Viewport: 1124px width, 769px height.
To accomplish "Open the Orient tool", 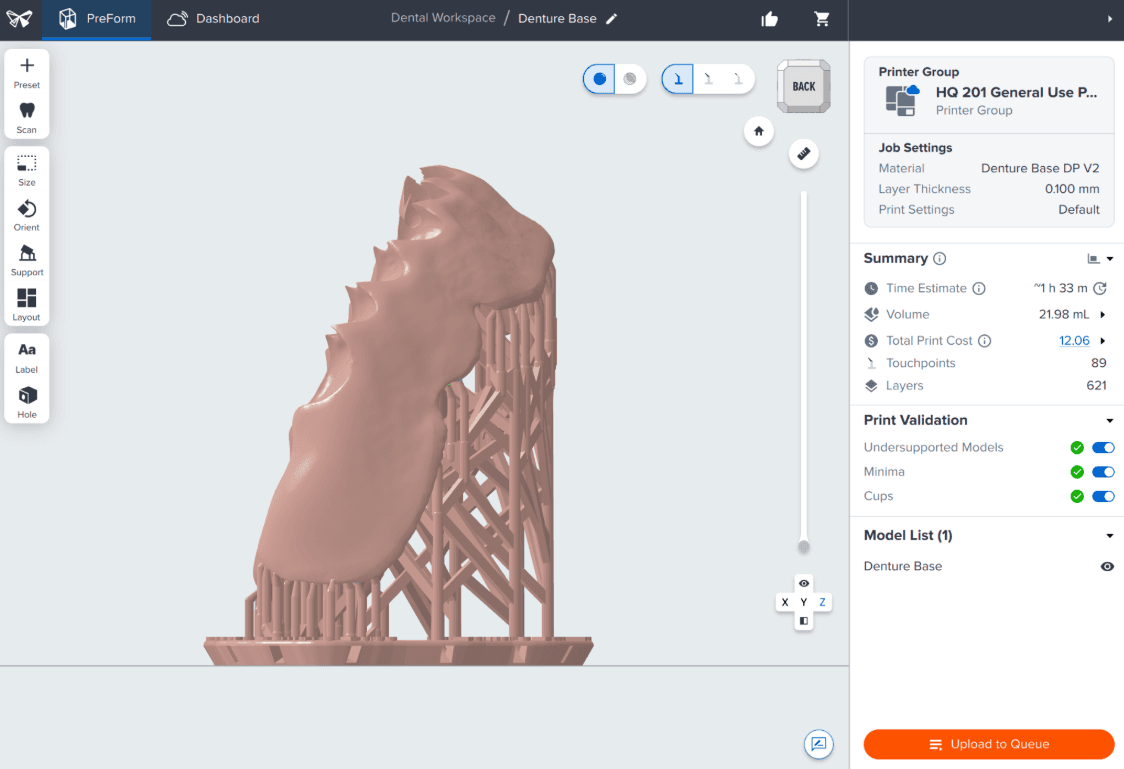I will click(27, 215).
